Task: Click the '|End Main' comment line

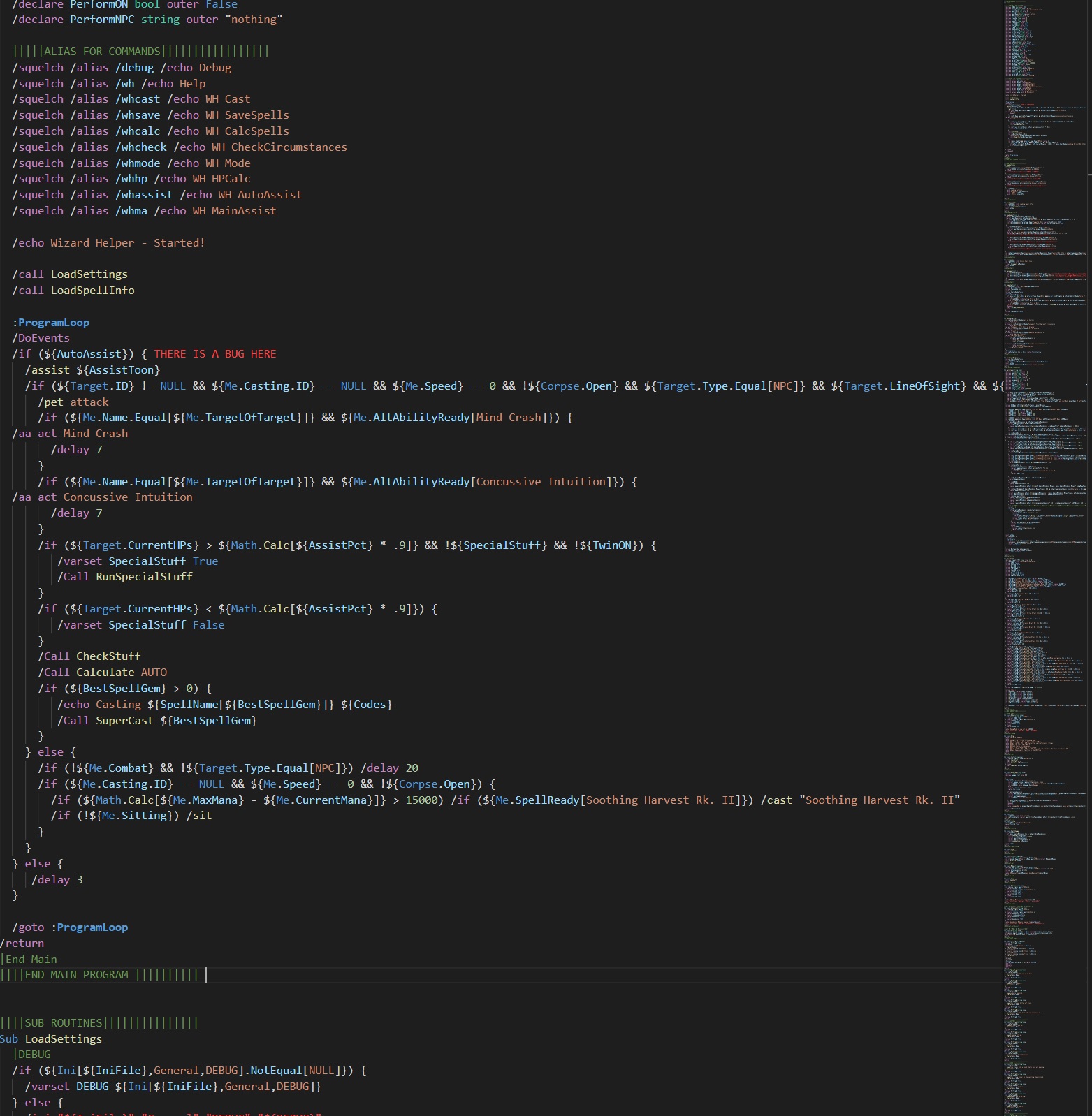Action: [29, 960]
